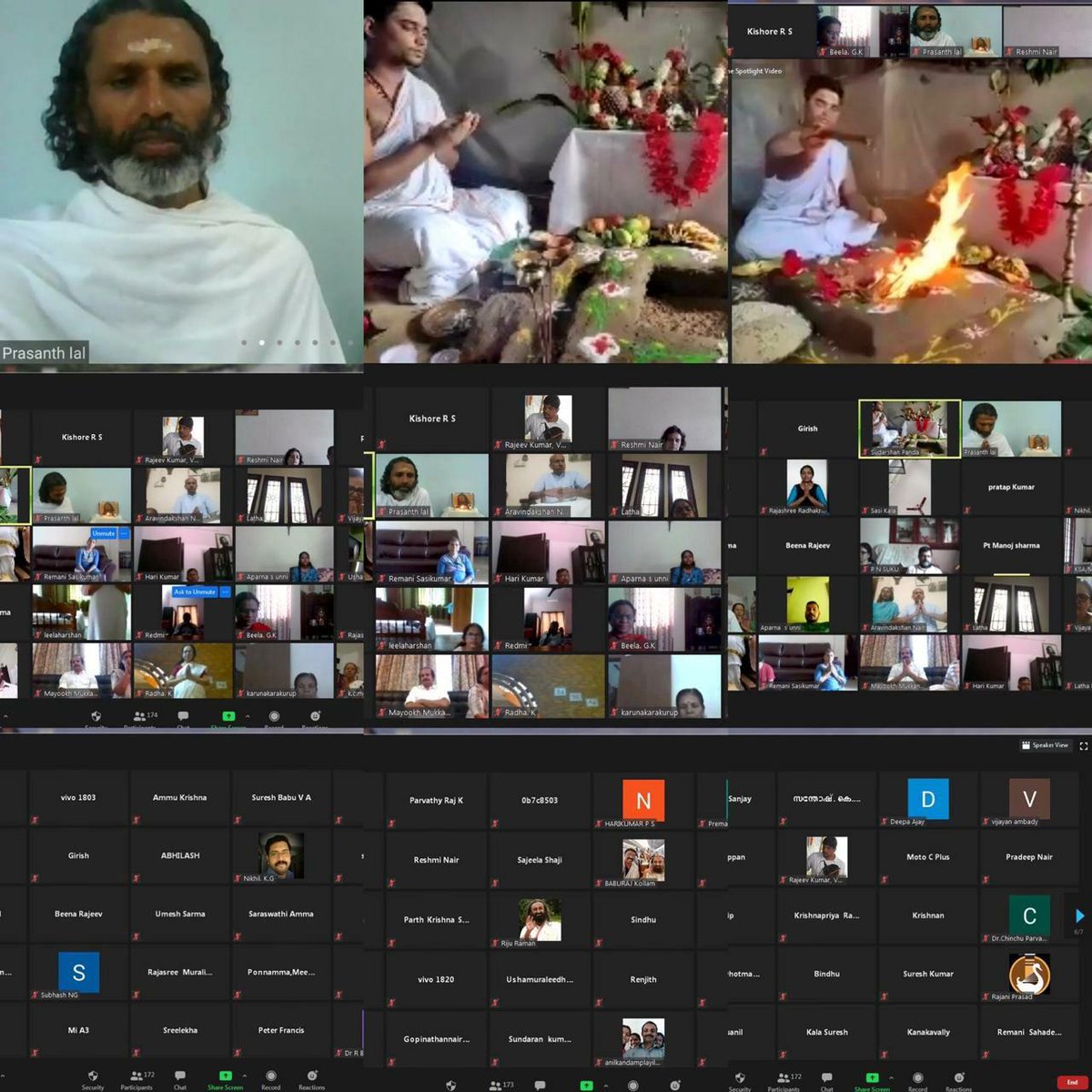
Task: Open Security in the 174-participant window toolbar
Action: 96,719
